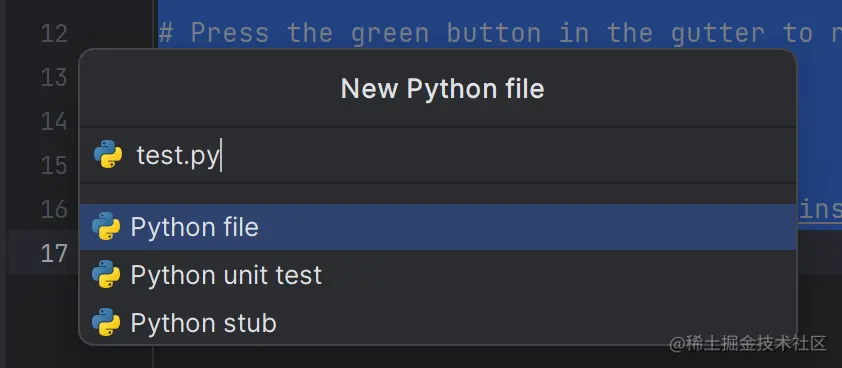Focus the test.py file name field
This screenshot has width=842, height=368.
pyautogui.click(x=438, y=155)
